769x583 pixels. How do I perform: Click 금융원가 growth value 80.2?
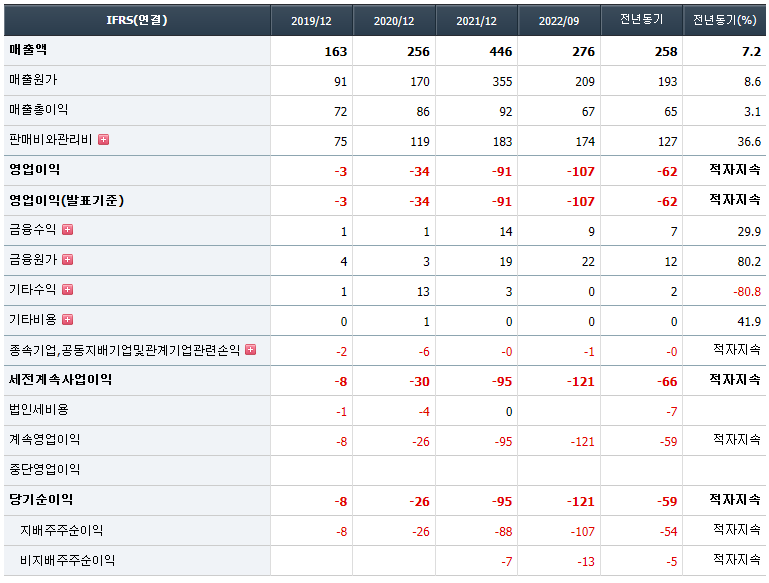[749, 261]
